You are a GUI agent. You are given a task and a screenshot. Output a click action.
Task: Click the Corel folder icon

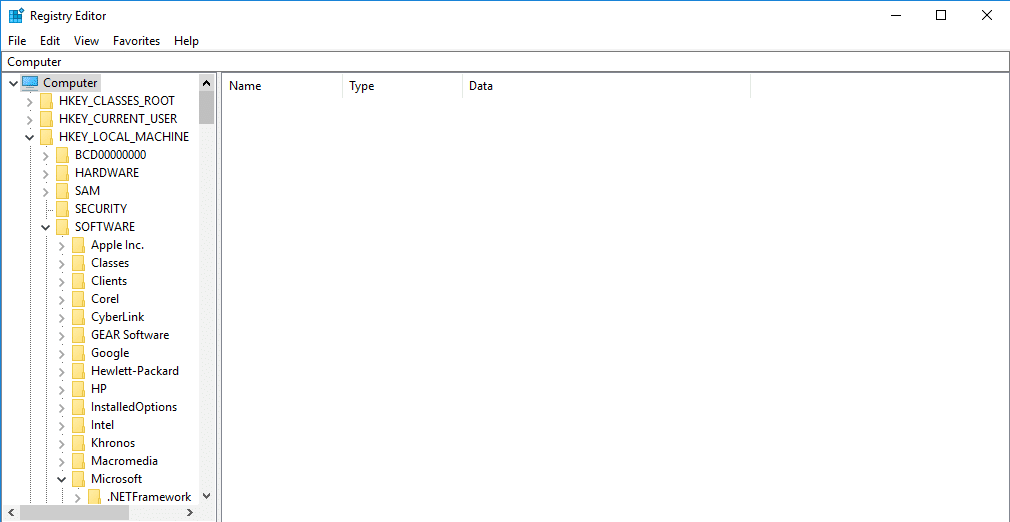(x=79, y=300)
